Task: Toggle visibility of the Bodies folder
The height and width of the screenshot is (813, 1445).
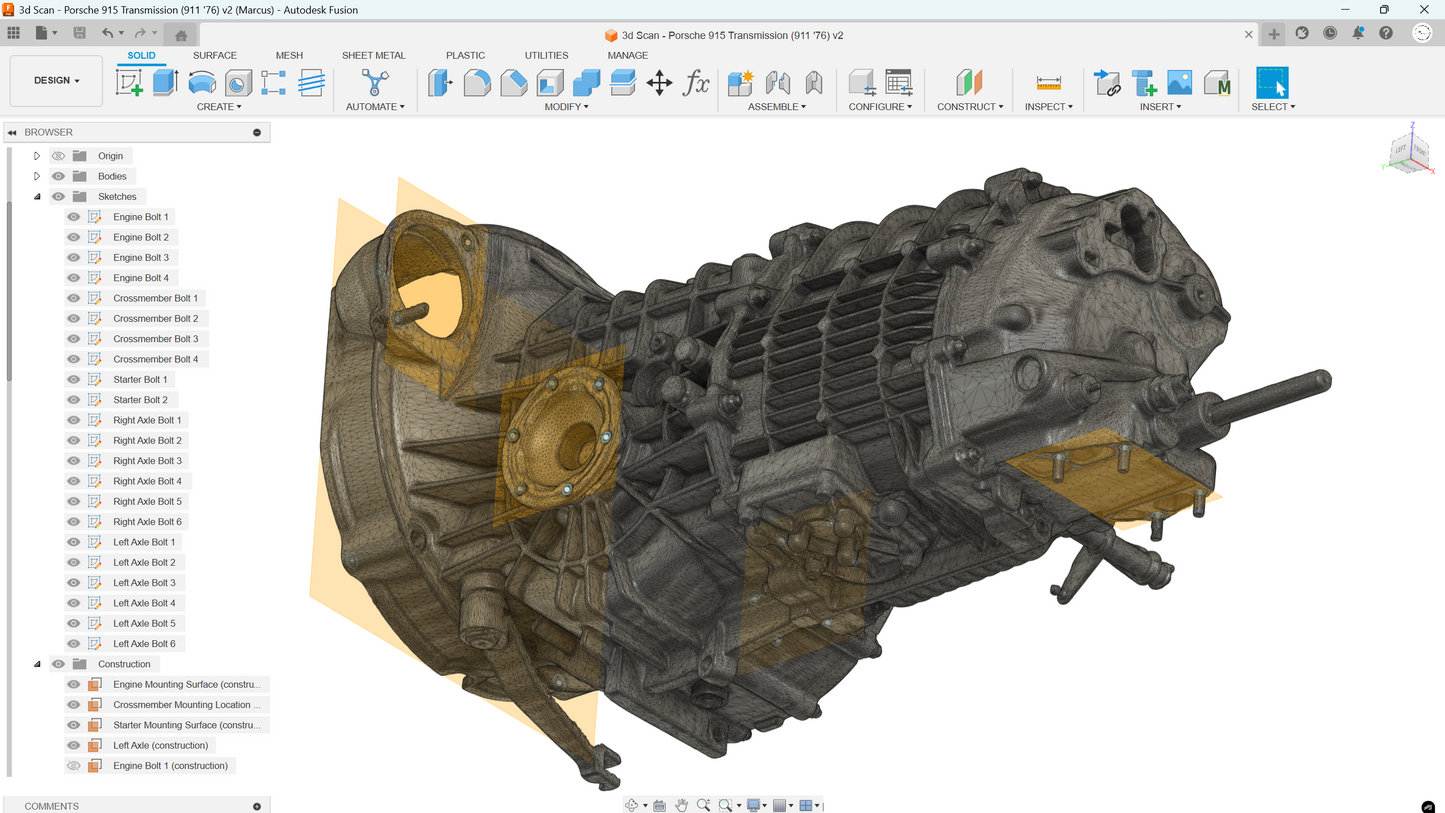Action: (x=59, y=176)
